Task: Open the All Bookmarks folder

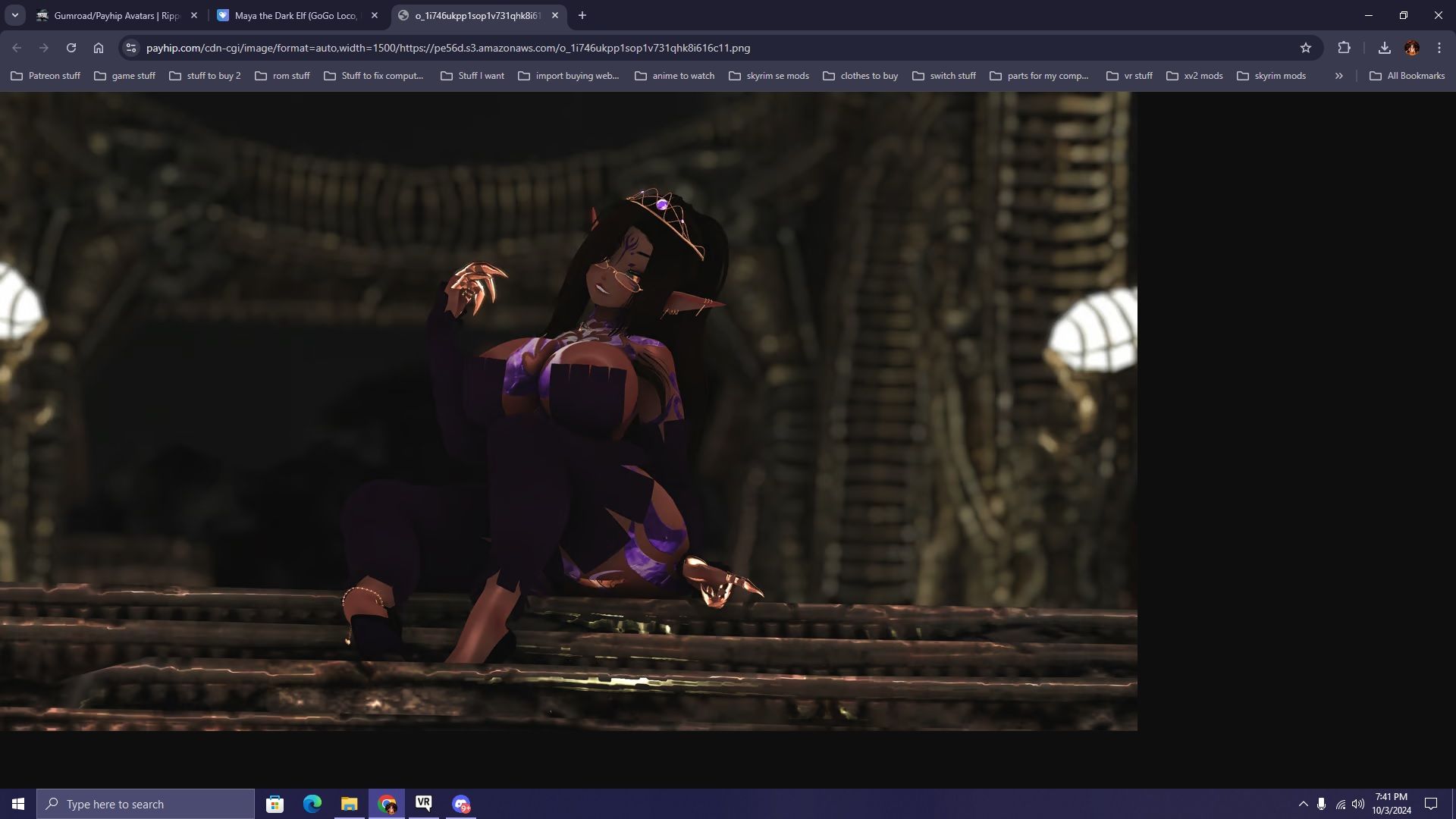Action: click(1407, 76)
